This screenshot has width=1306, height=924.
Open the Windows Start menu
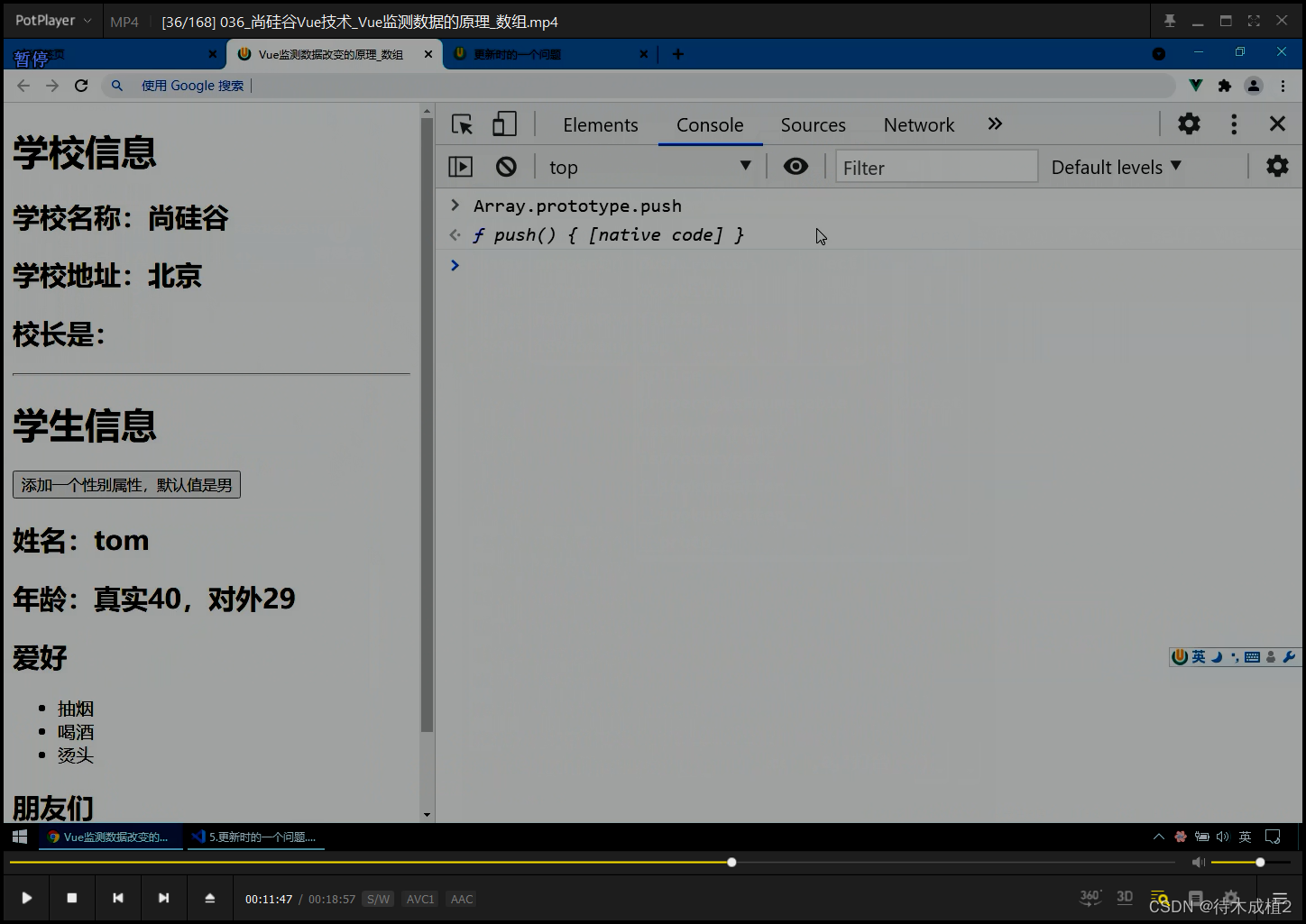(19, 837)
